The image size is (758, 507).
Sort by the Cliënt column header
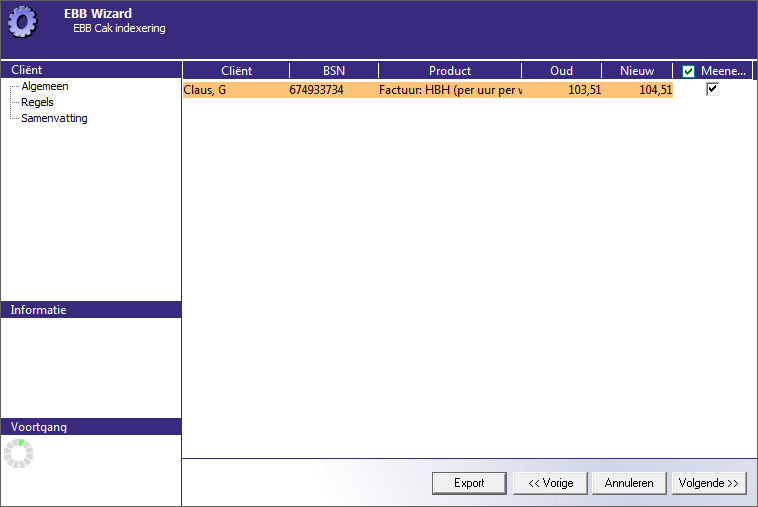coord(236,71)
